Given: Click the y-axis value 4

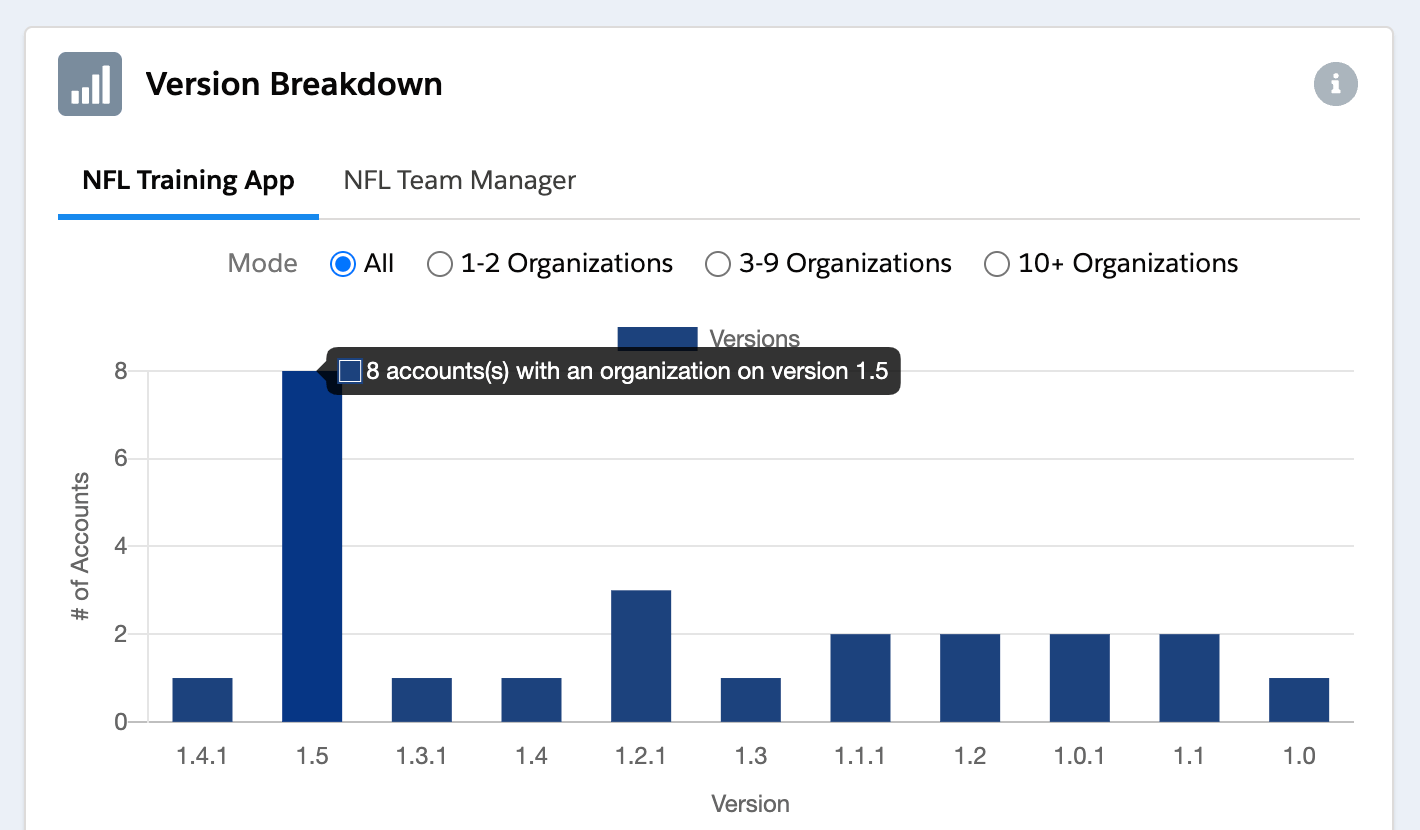Looking at the screenshot, I should (x=121, y=547).
